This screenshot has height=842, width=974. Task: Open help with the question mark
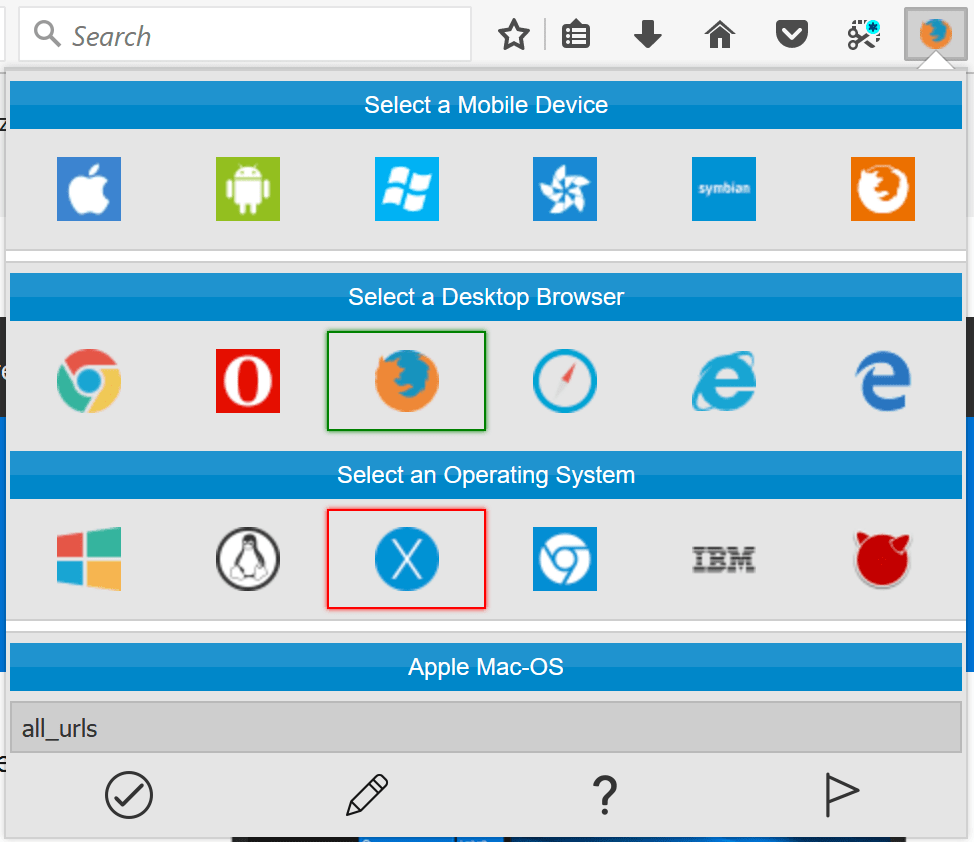605,795
